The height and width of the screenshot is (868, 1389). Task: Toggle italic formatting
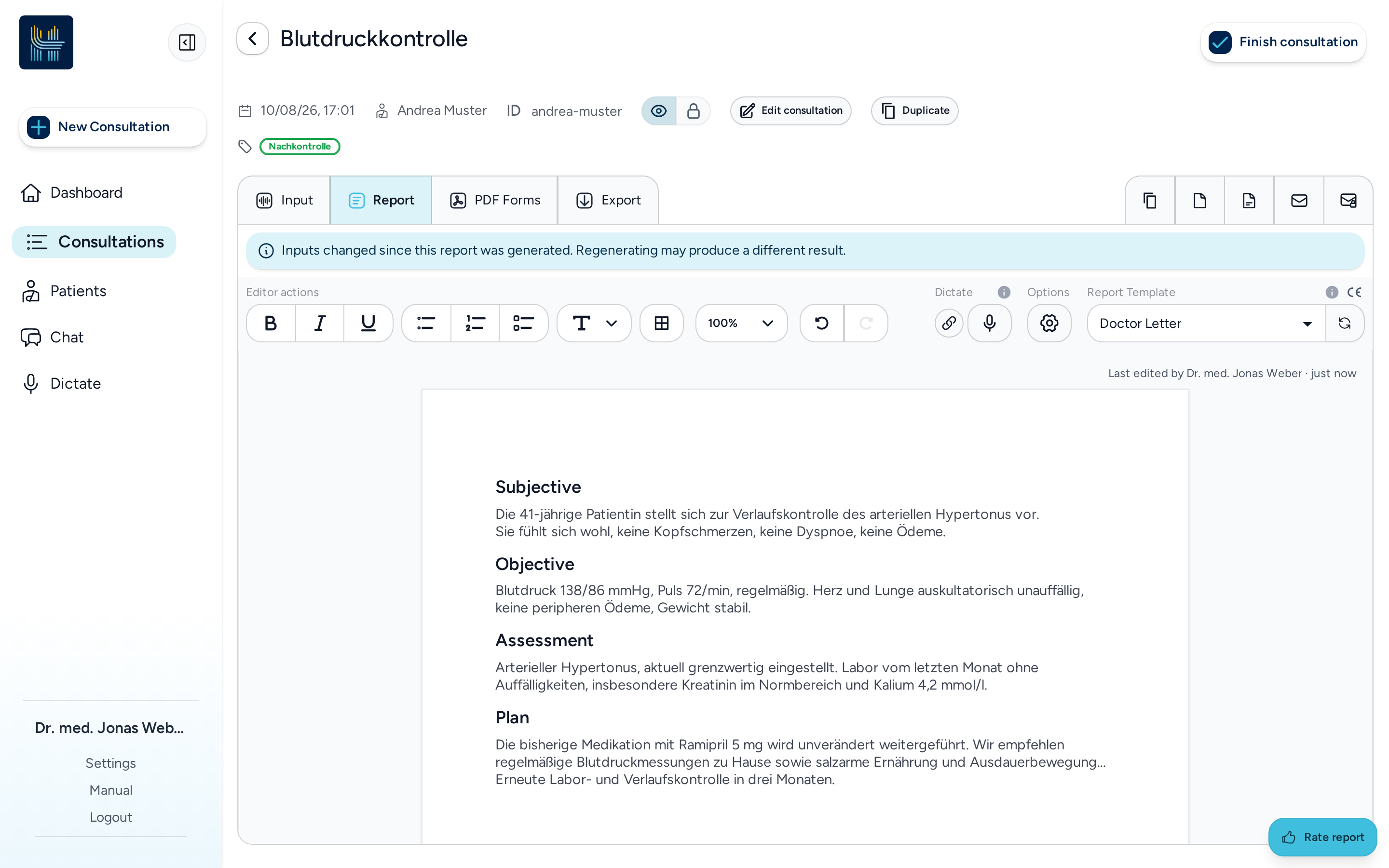click(320, 323)
